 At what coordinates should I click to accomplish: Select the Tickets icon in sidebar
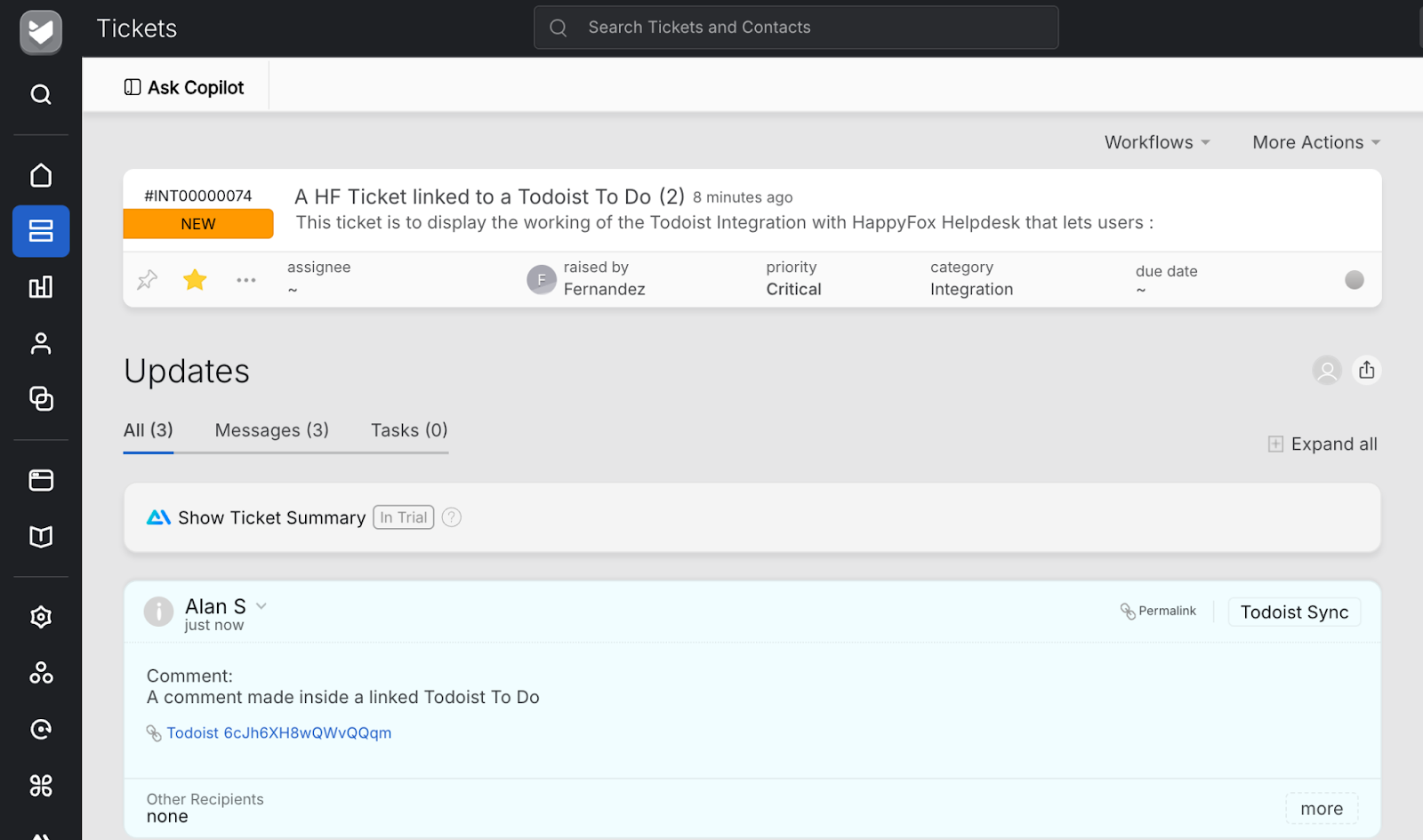click(x=41, y=231)
